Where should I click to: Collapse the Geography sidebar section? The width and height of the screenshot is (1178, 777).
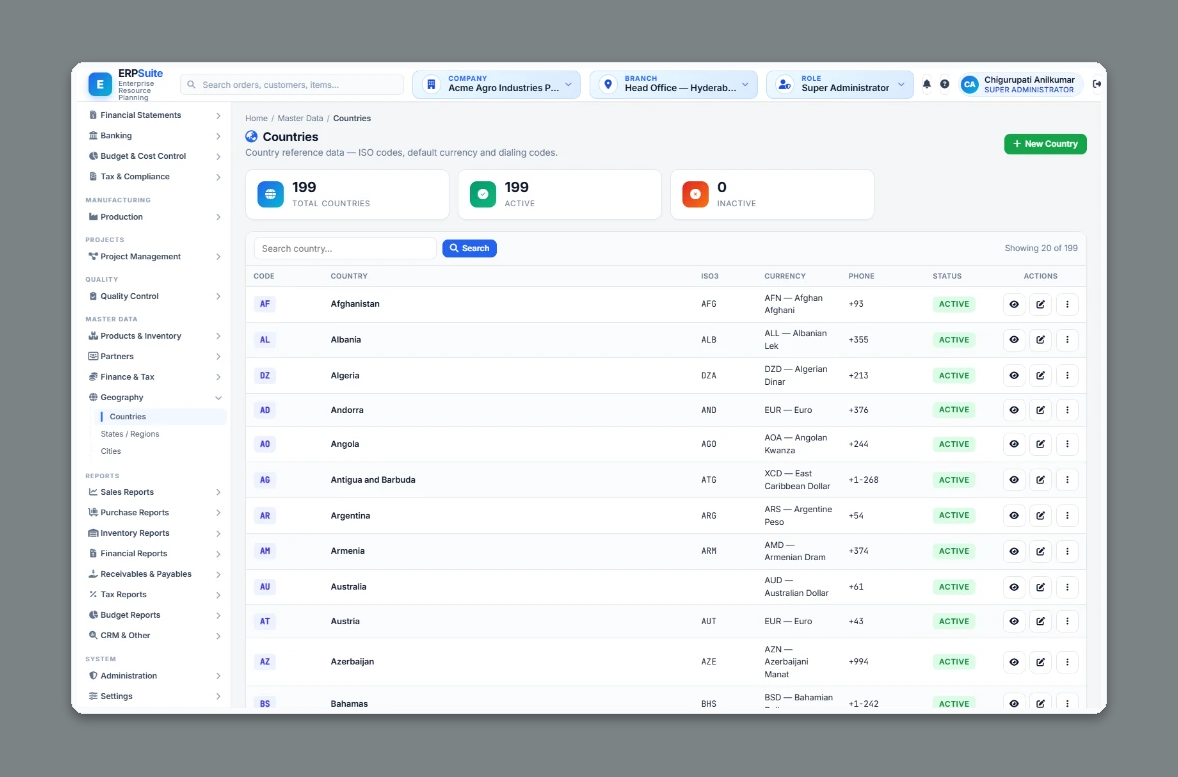pyautogui.click(x=156, y=398)
